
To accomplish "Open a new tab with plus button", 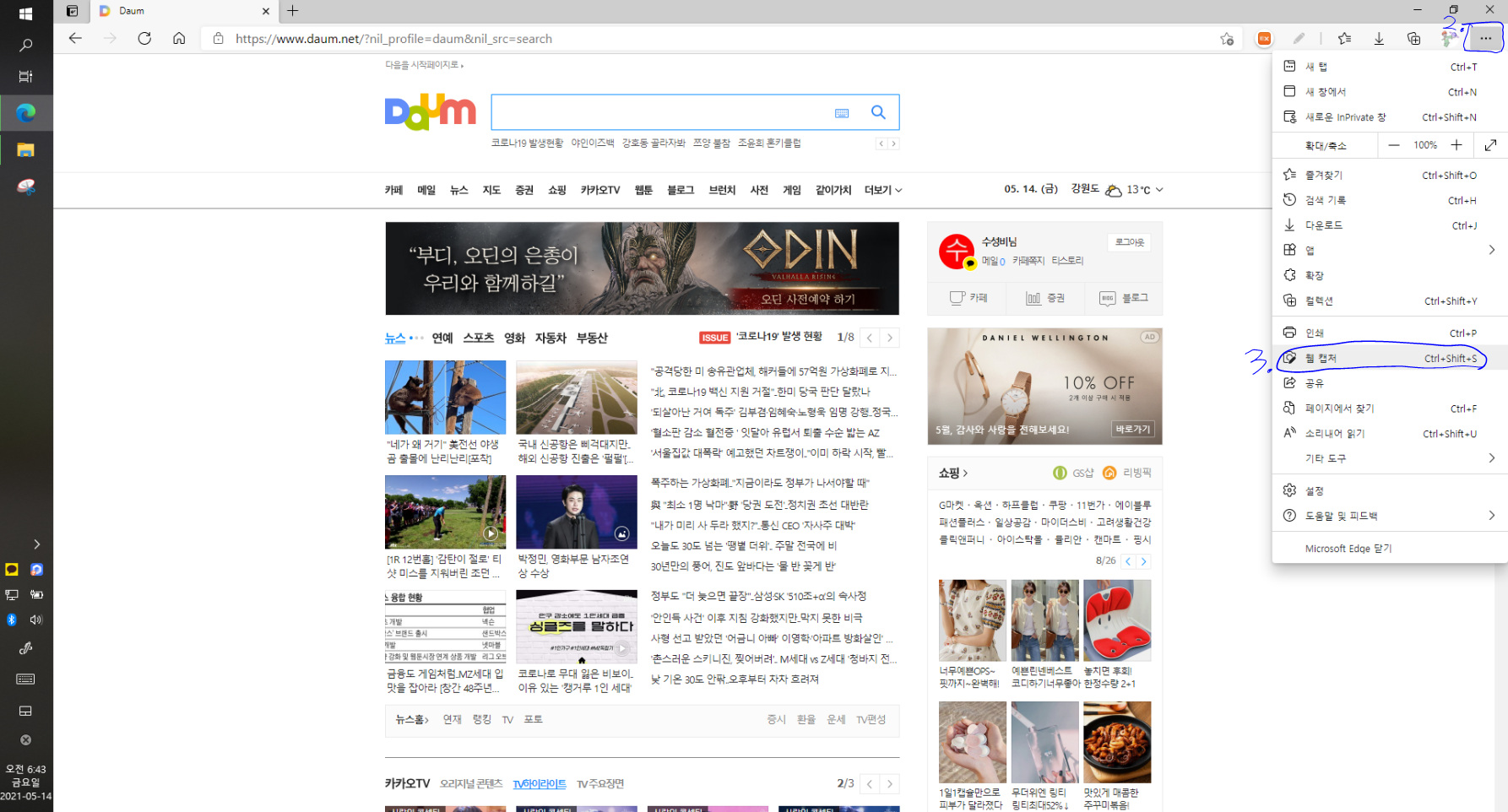I will point(293,11).
